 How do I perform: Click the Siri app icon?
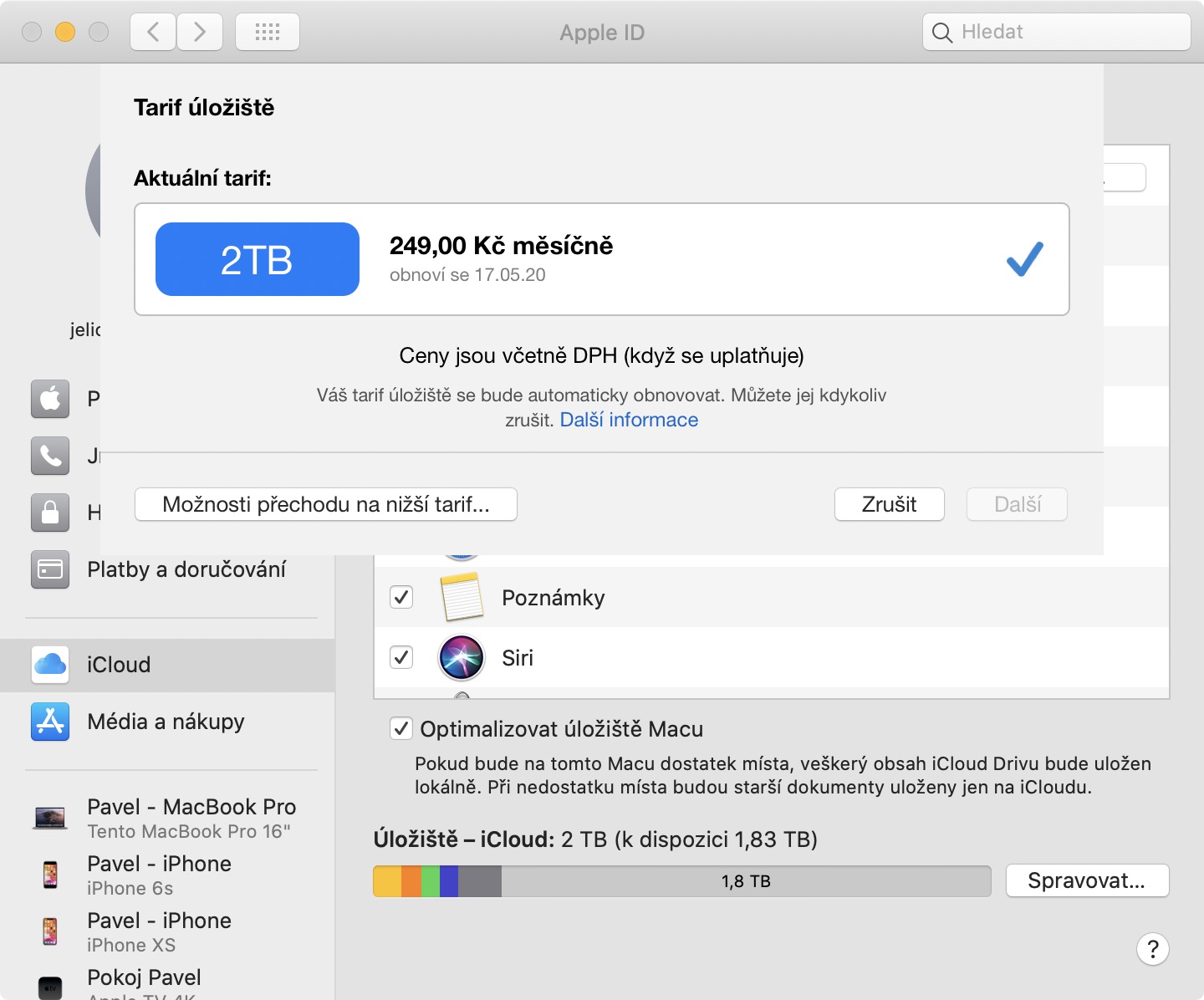(462, 657)
